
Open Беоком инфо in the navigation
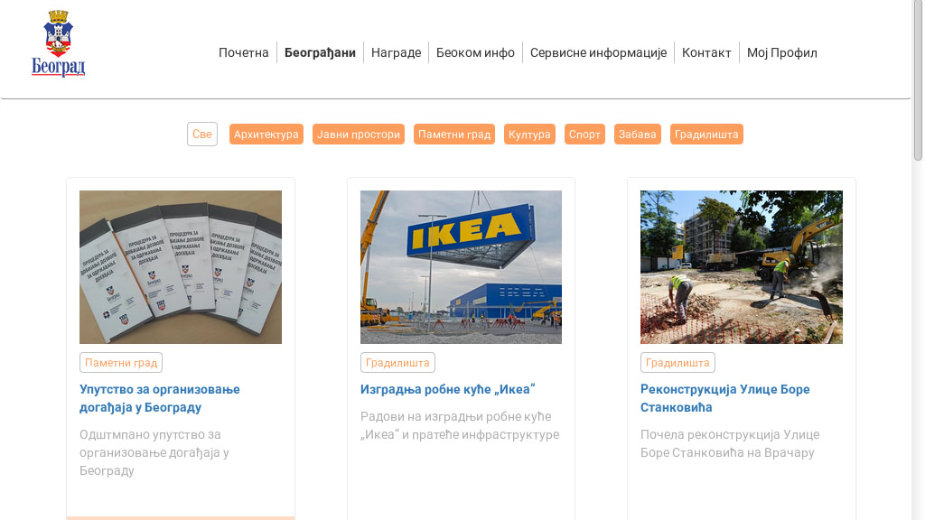coord(475,53)
